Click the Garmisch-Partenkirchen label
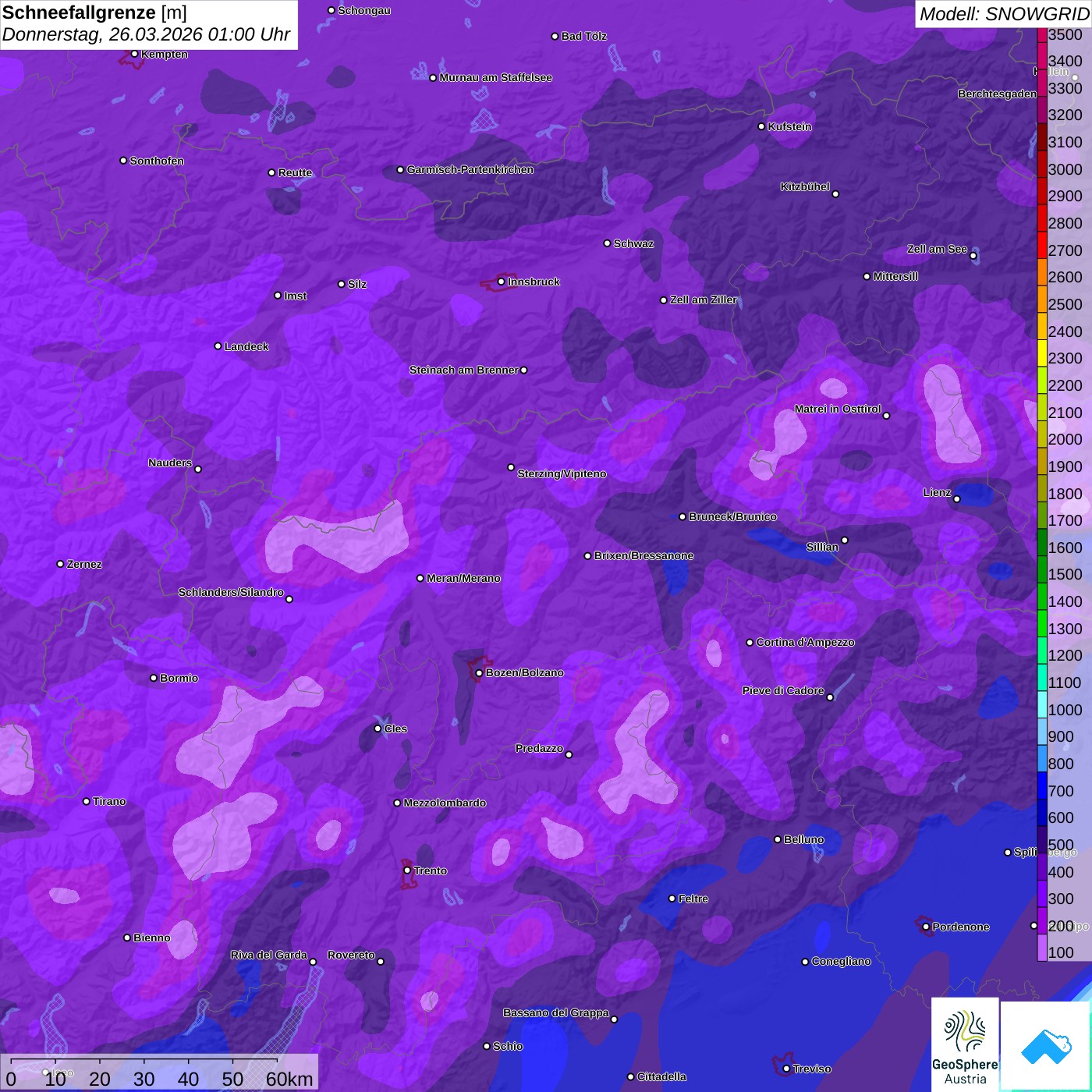 pos(470,169)
